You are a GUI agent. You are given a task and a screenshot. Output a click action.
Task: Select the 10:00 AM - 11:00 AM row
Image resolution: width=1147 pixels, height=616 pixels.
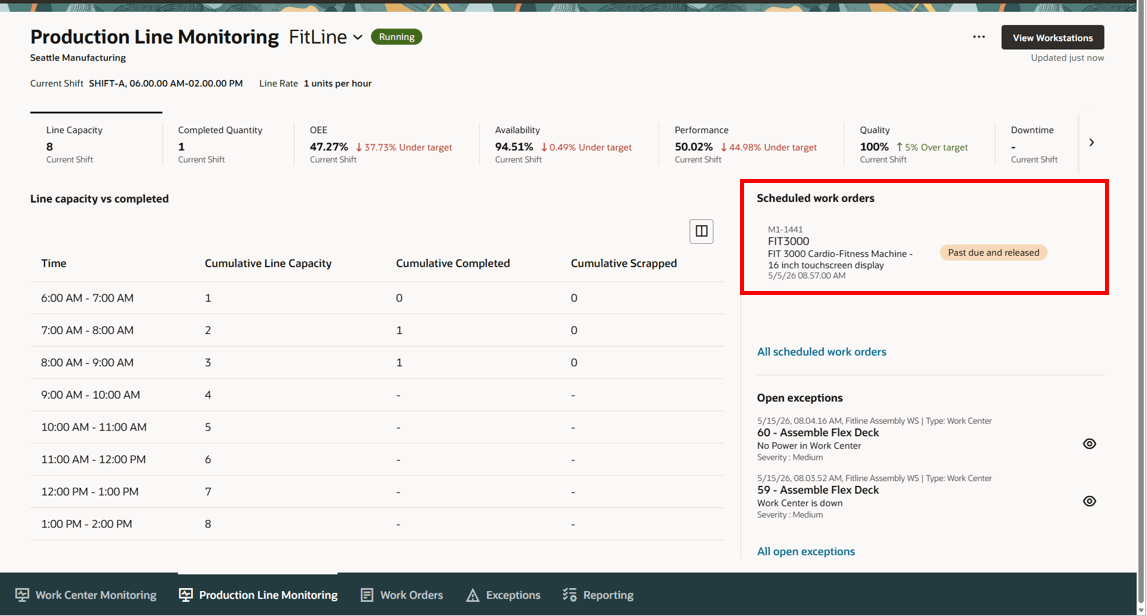point(377,427)
